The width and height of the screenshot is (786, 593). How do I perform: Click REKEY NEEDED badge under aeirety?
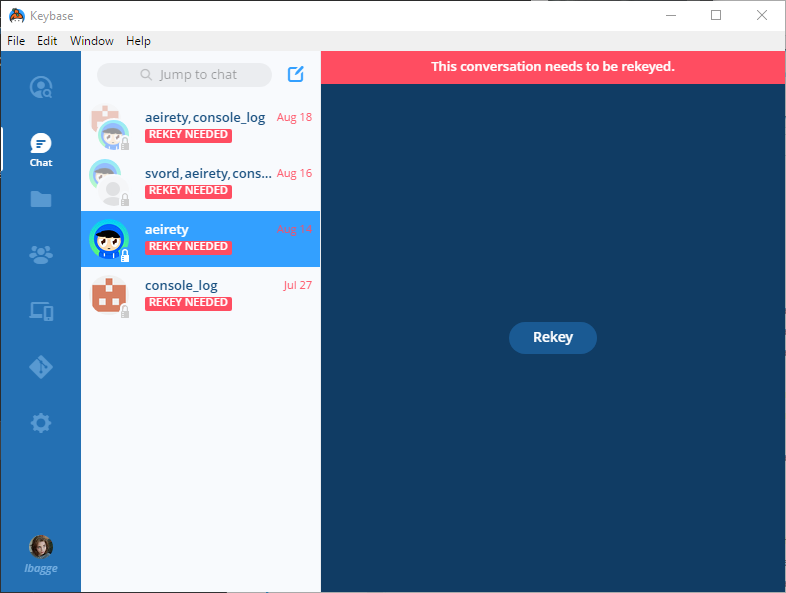188,247
